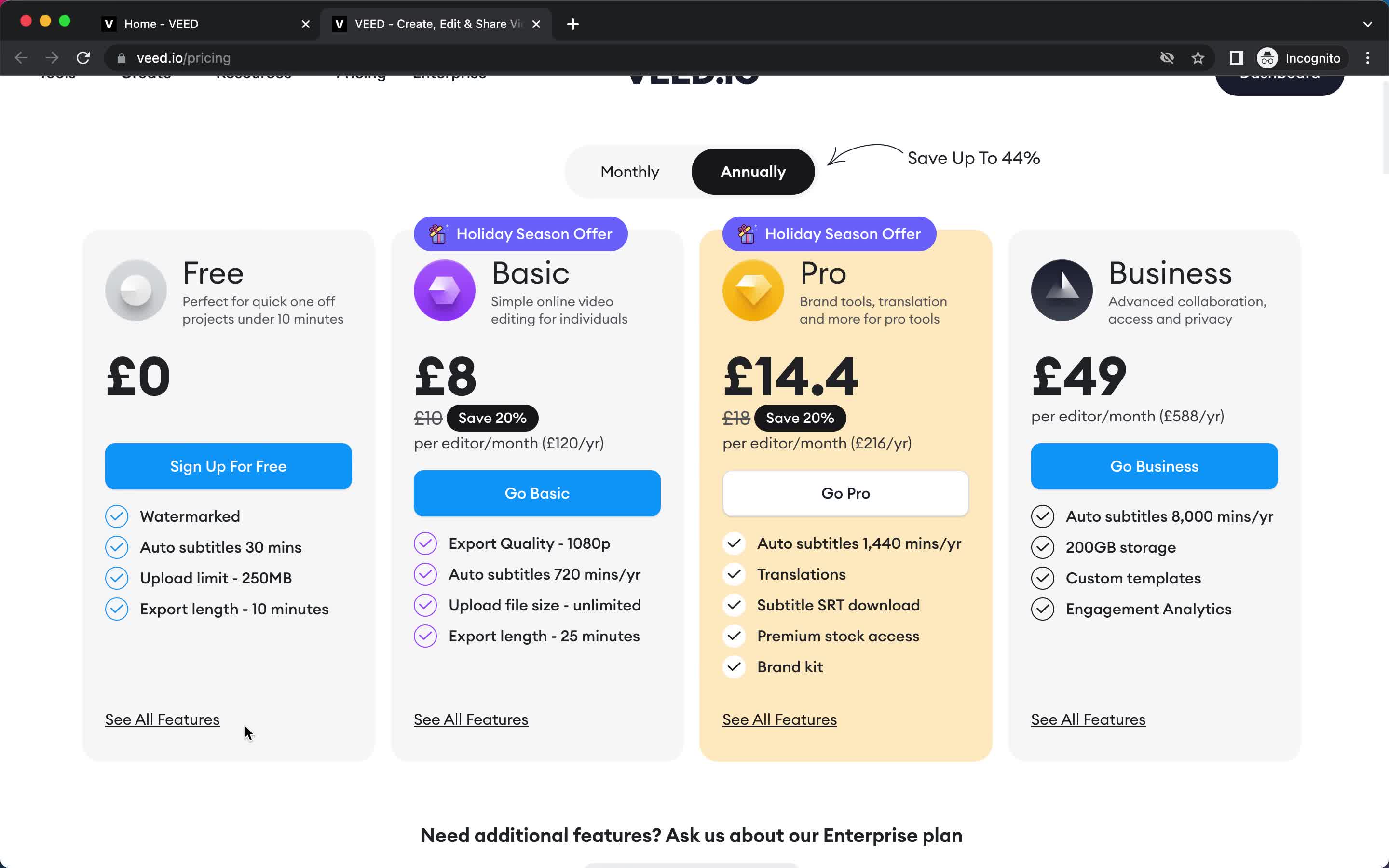Click checkmark beside Auto subtitles 720 mins/yr
The width and height of the screenshot is (1389, 868).
425,574
